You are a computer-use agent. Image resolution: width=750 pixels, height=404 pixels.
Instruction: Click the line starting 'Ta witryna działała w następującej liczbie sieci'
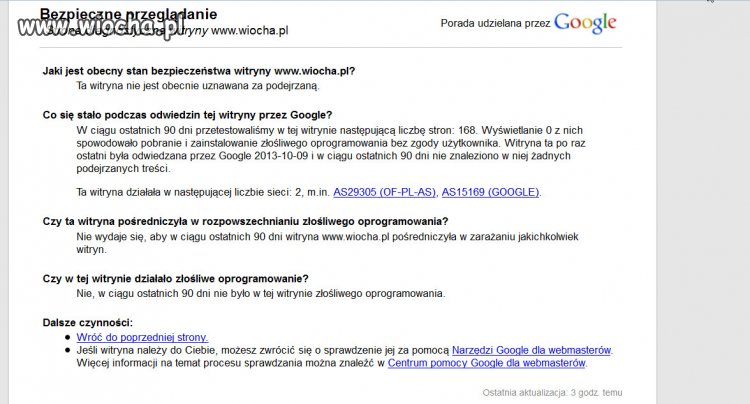click(x=309, y=192)
